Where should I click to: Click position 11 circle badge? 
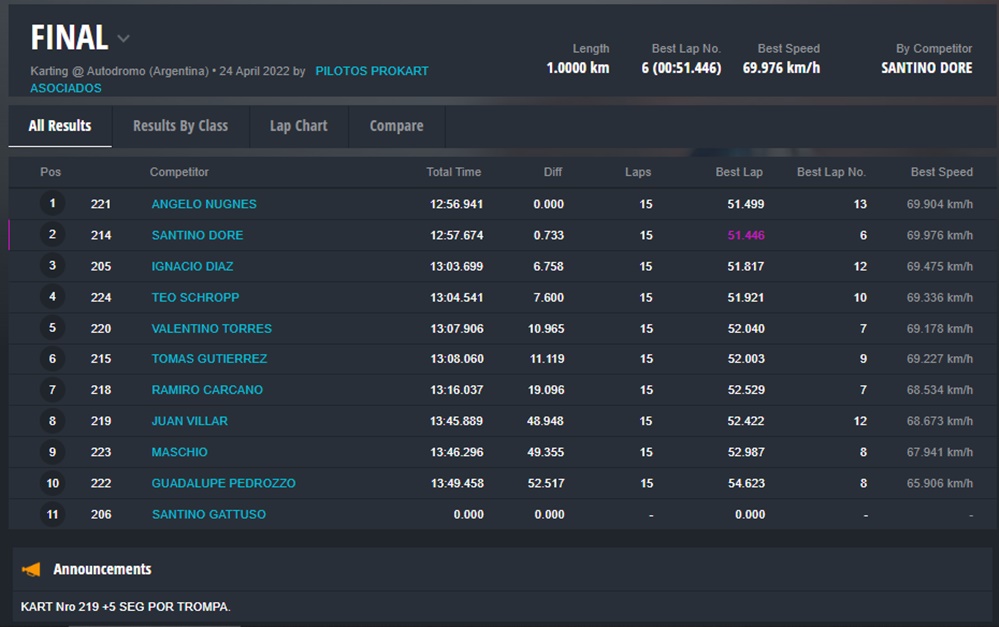pyautogui.click(x=52, y=514)
